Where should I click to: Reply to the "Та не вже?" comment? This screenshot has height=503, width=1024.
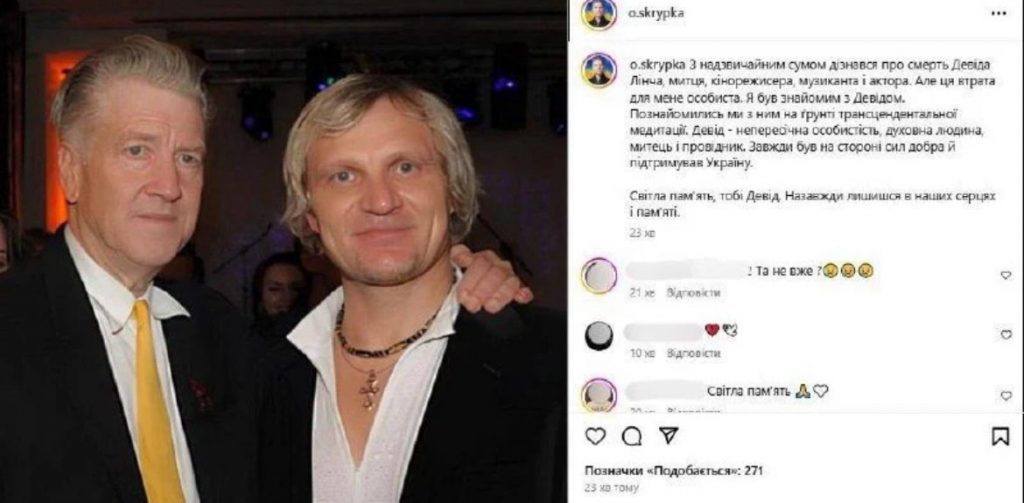[x=693, y=293]
